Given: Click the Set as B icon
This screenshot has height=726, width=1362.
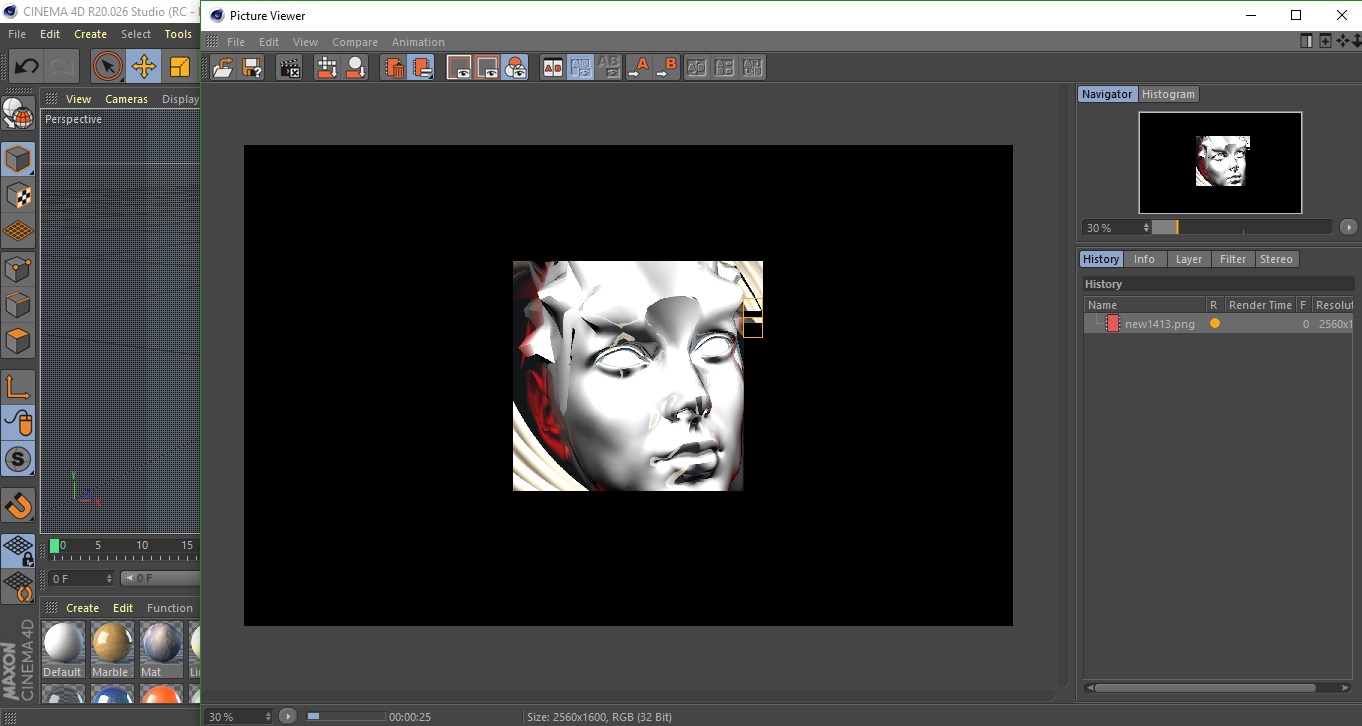Looking at the screenshot, I should pyautogui.click(x=666, y=68).
